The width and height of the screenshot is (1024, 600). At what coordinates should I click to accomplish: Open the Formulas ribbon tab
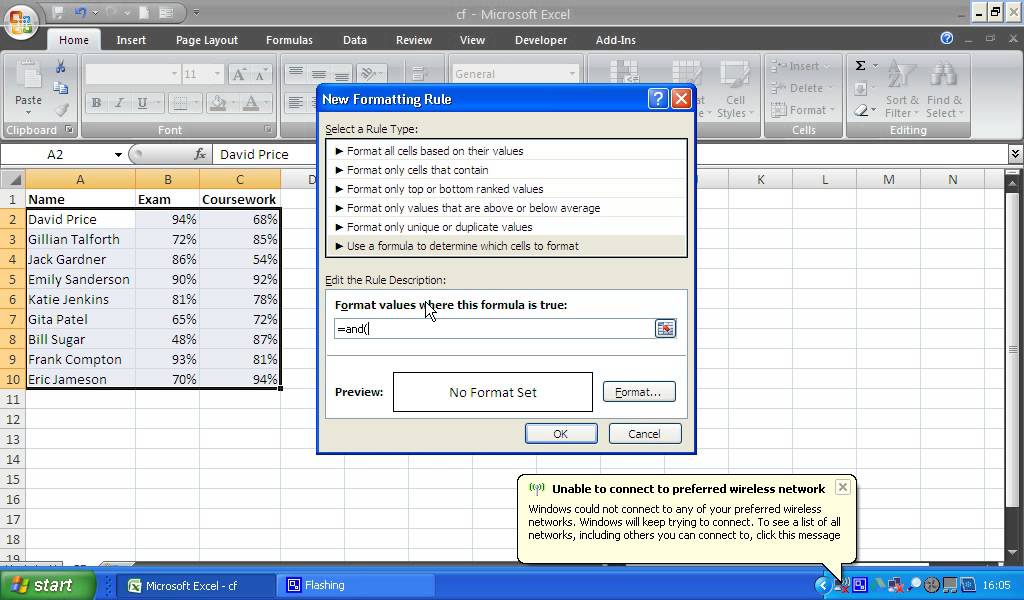click(289, 40)
